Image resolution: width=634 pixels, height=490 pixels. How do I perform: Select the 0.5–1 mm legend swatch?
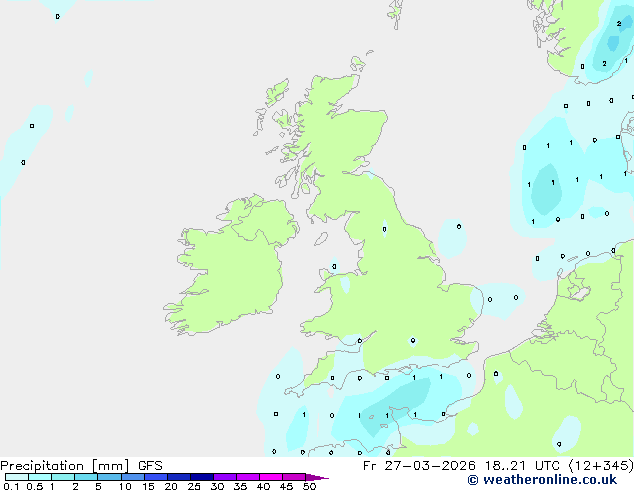tap(40, 477)
